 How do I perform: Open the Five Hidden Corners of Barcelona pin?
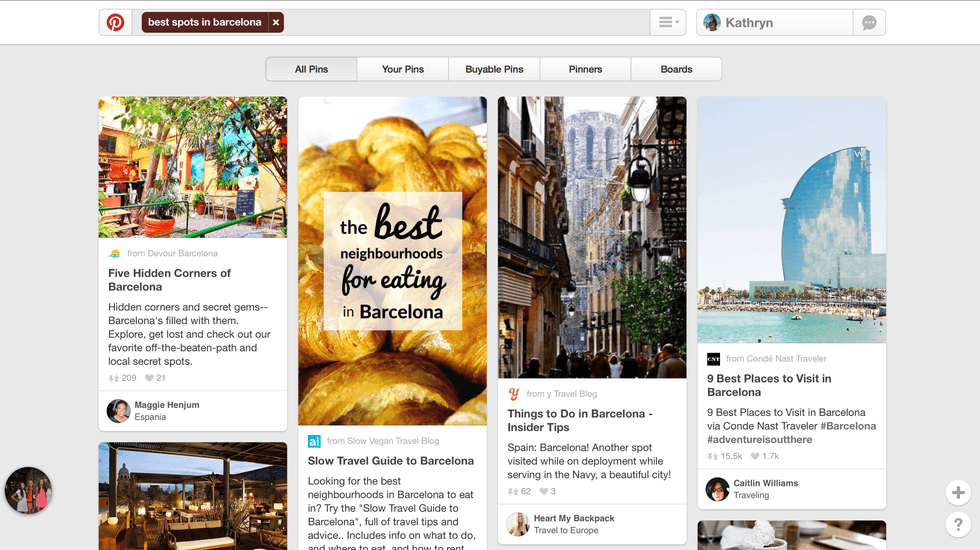tap(169, 280)
